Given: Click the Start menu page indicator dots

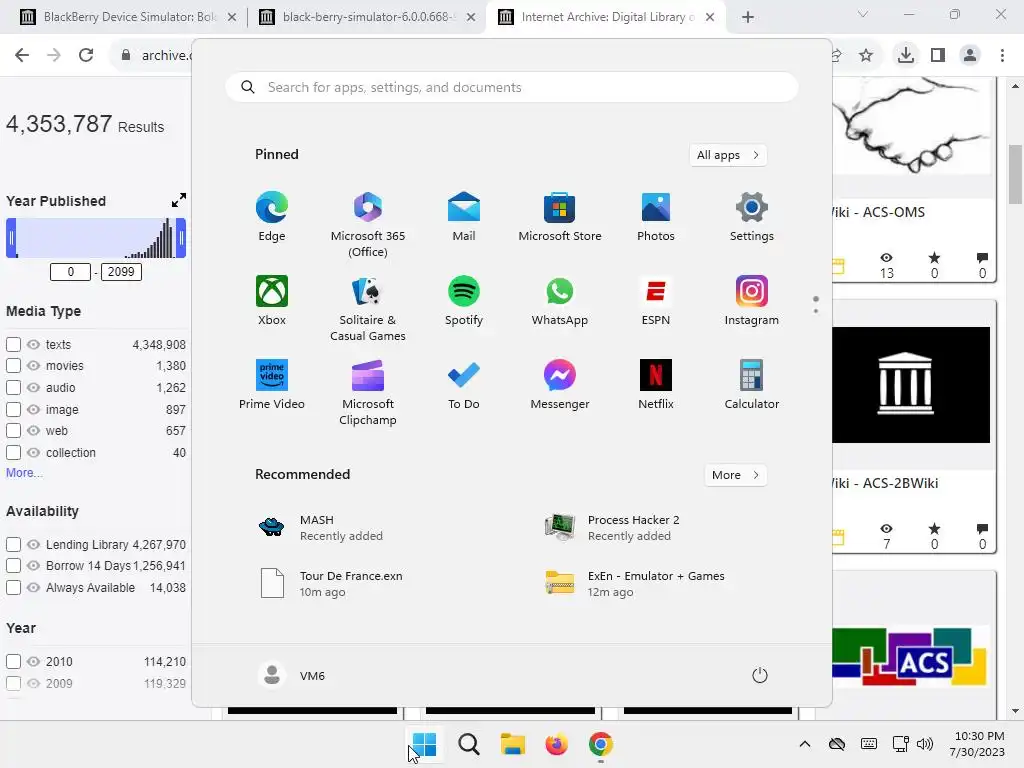Looking at the screenshot, I should click(x=816, y=304).
